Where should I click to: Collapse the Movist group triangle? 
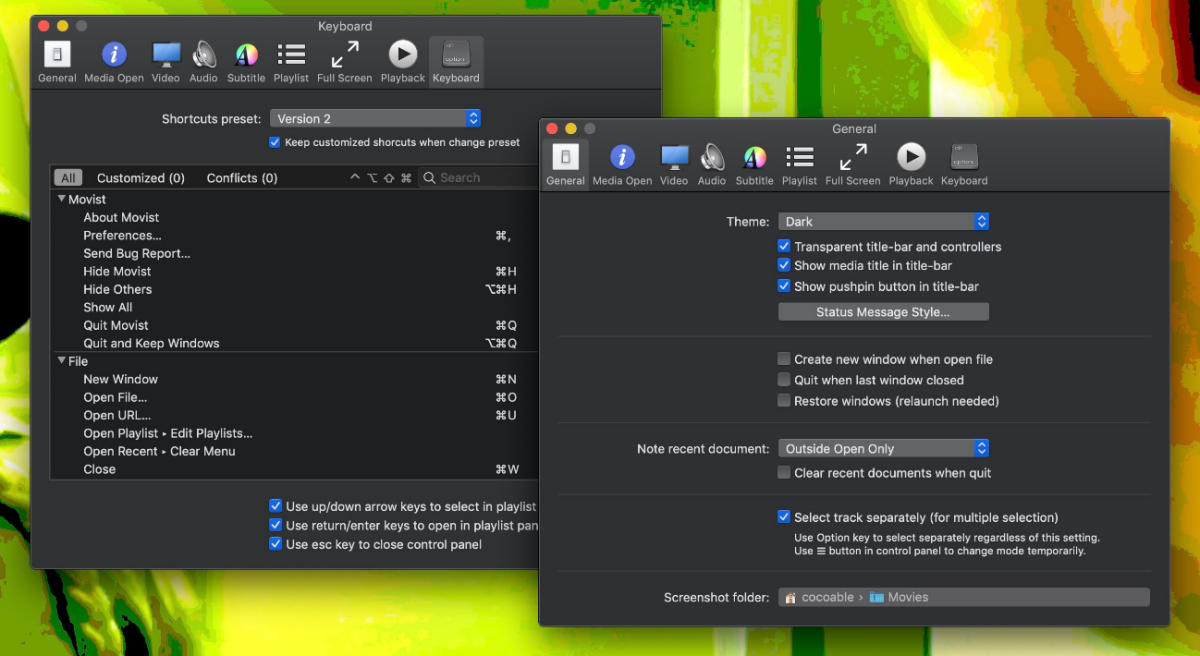62,199
